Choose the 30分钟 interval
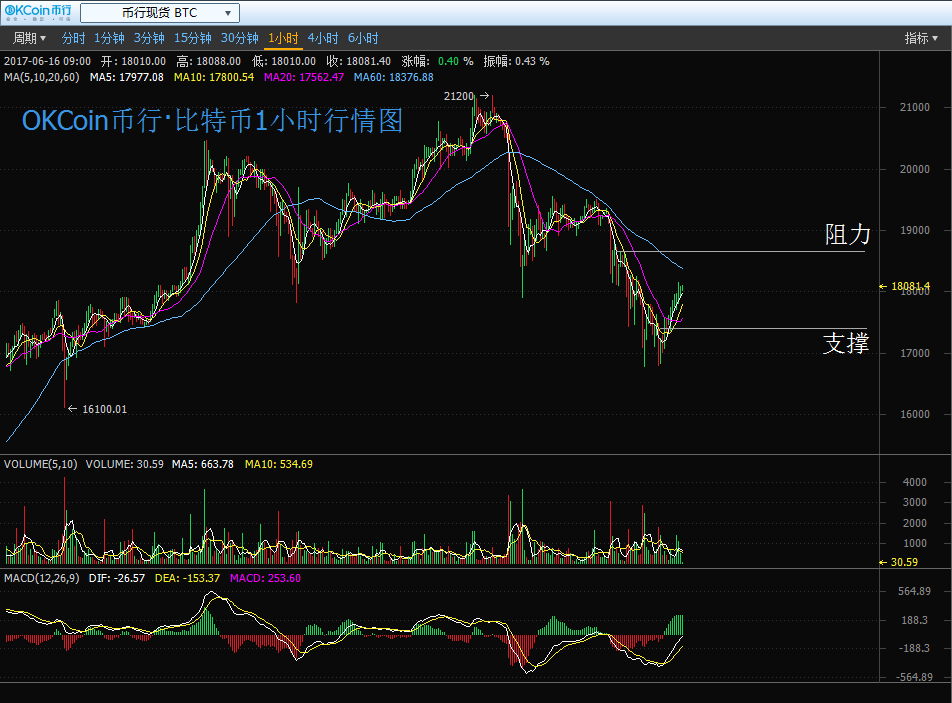The height and width of the screenshot is (703, 952). pyautogui.click(x=240, y=38)
